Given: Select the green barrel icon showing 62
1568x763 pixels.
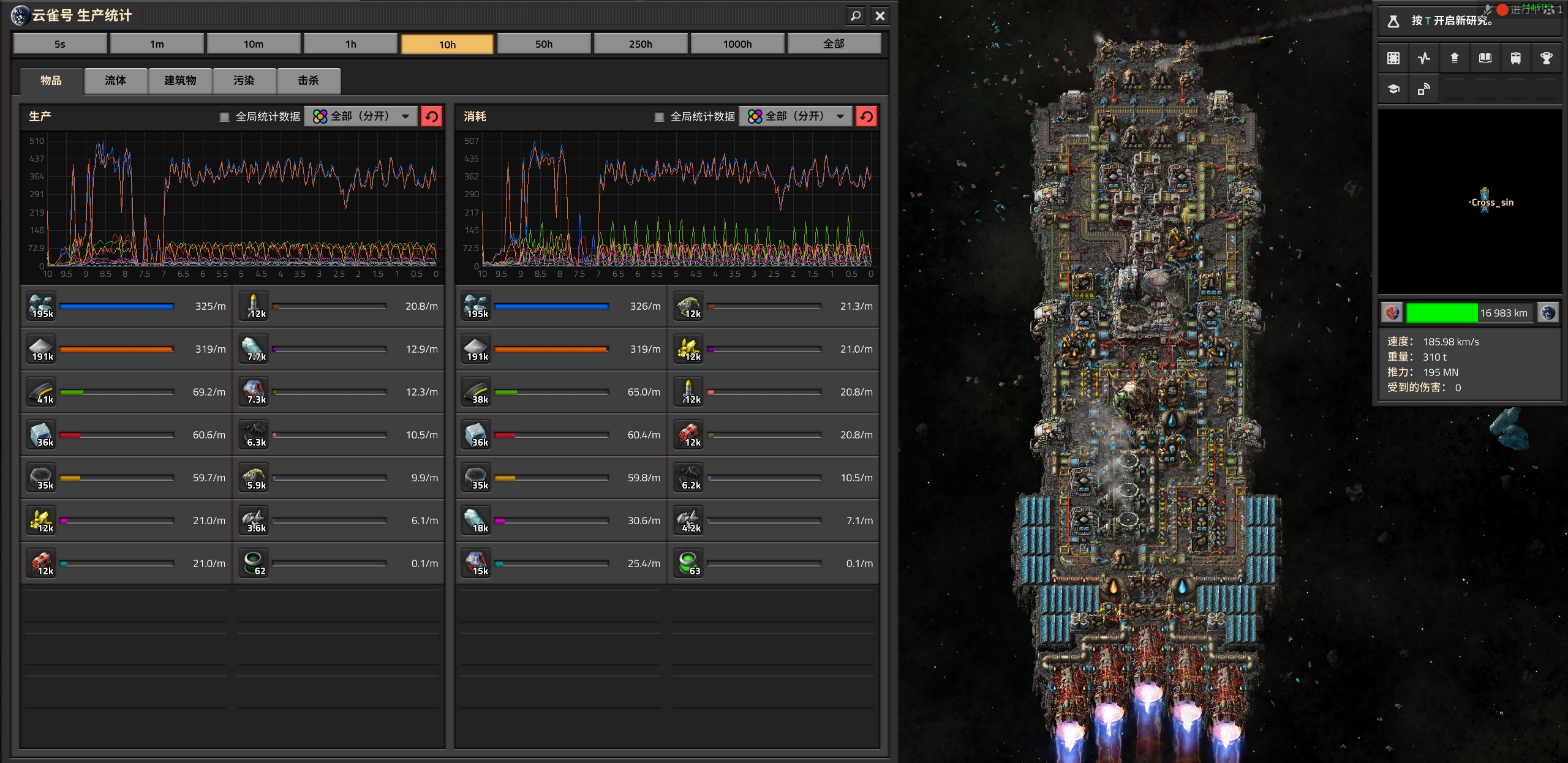Looking at the screenshot, I should (x=254, y=563).
